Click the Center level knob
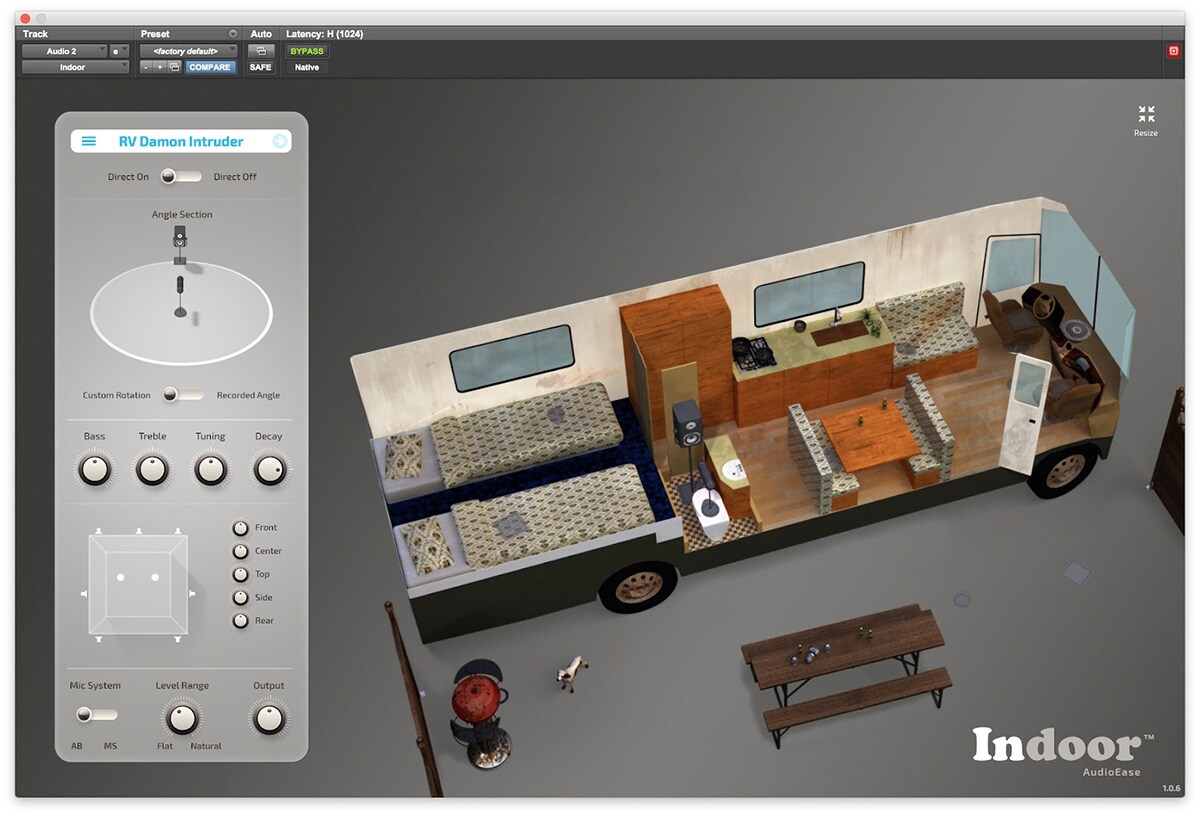Image resolution: width=1200 pixels, height=816 pixels. coord(240,551)
